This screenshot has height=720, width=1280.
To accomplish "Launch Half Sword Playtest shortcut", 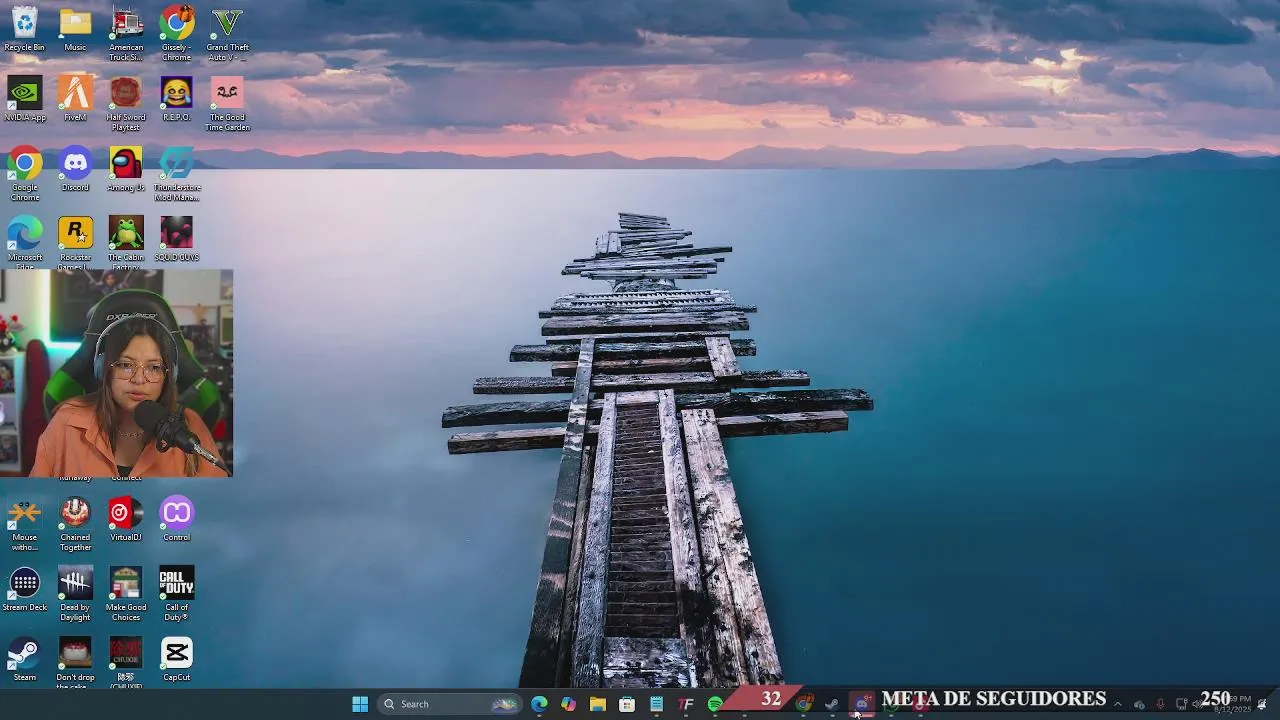I will (126, 105).
